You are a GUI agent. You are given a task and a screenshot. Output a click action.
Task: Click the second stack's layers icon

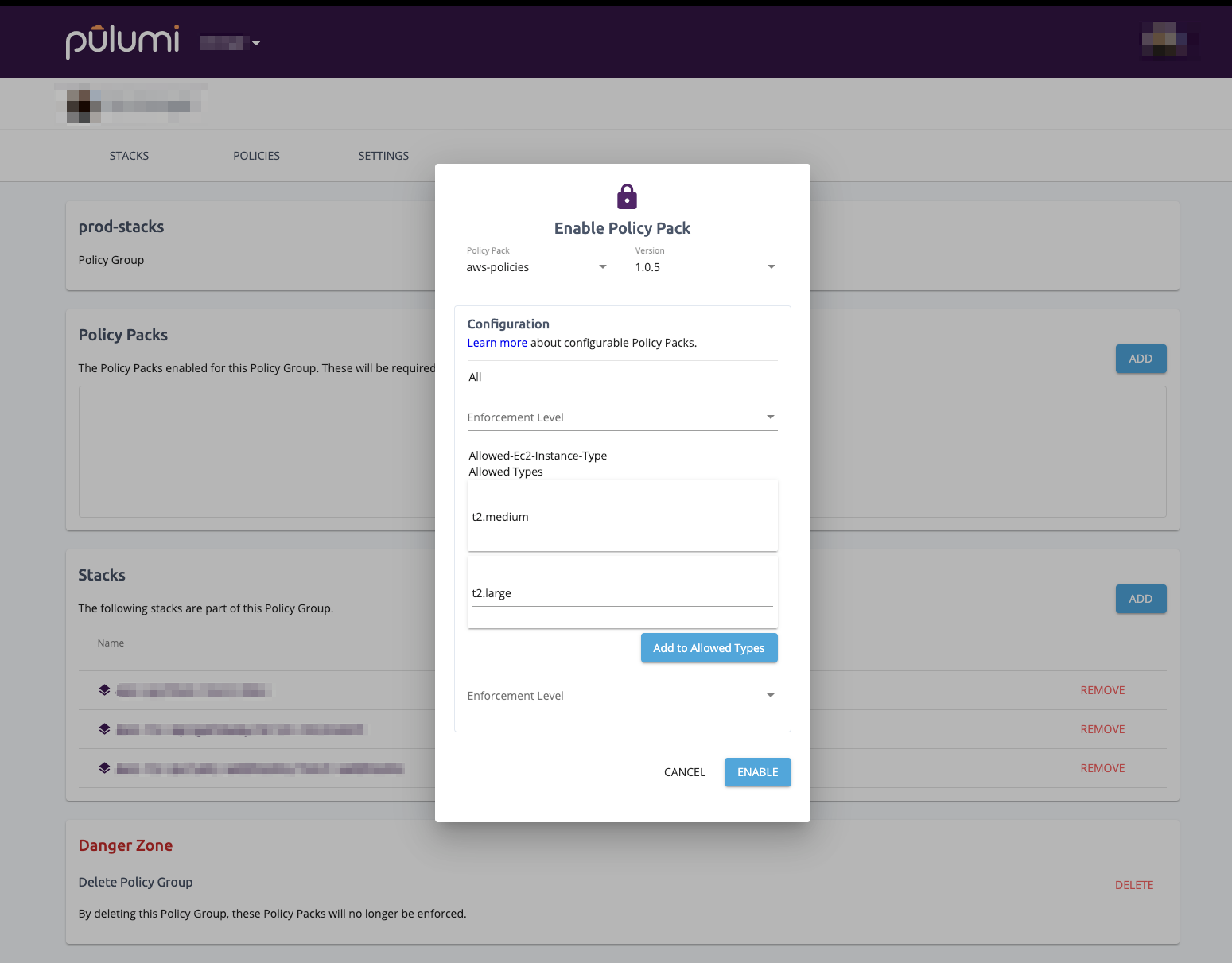point(104,729)
